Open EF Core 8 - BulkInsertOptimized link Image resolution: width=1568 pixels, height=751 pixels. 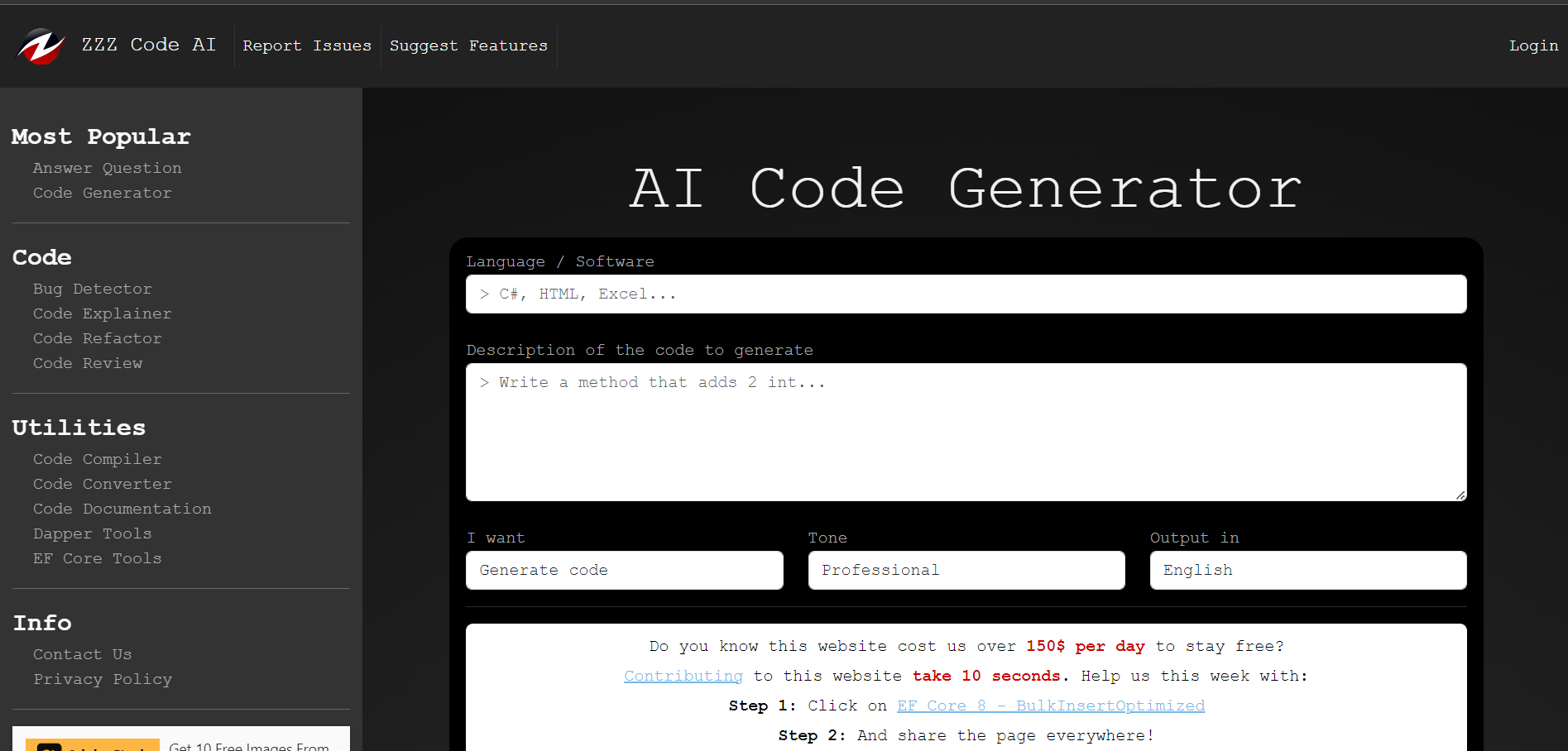pyautogui.click(x=1050, y=706)
